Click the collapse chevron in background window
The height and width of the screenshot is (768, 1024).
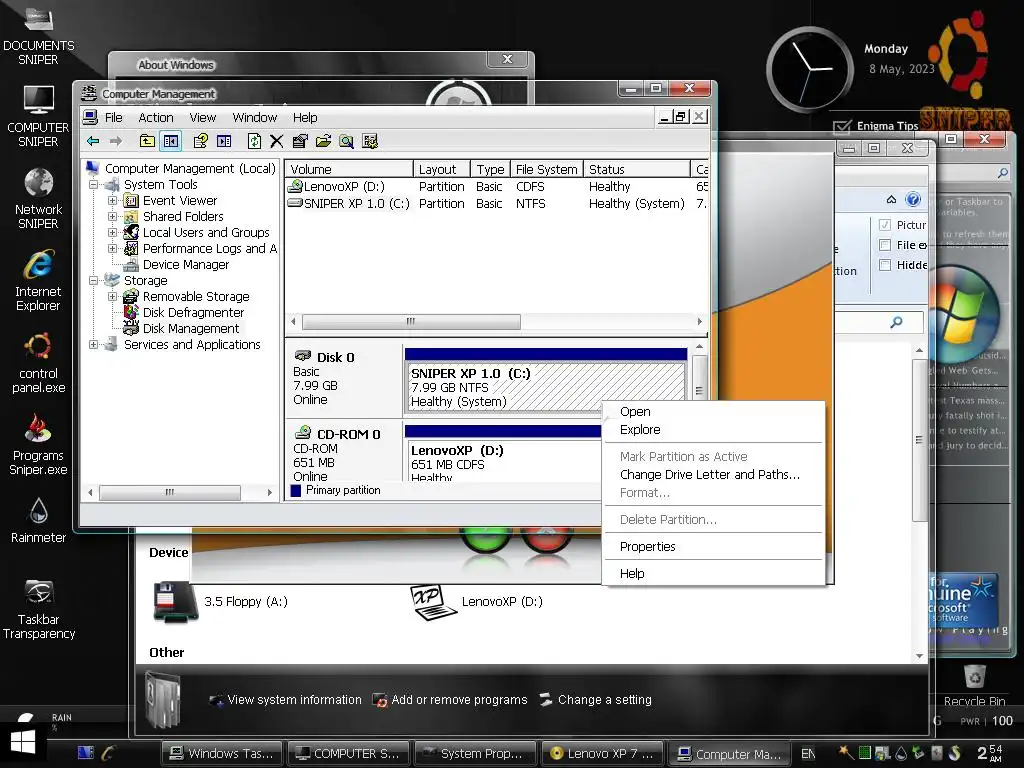tap(891, 199)
